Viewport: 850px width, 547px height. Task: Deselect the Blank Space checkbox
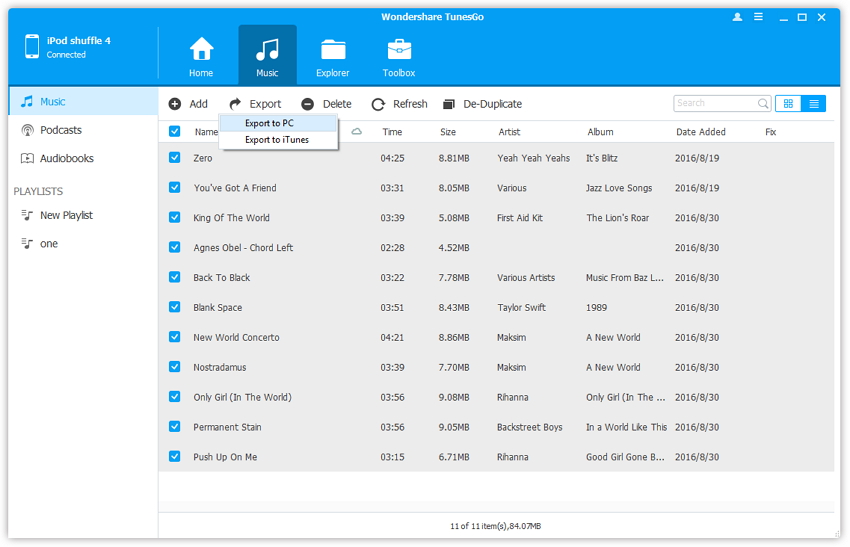(175, 307)
